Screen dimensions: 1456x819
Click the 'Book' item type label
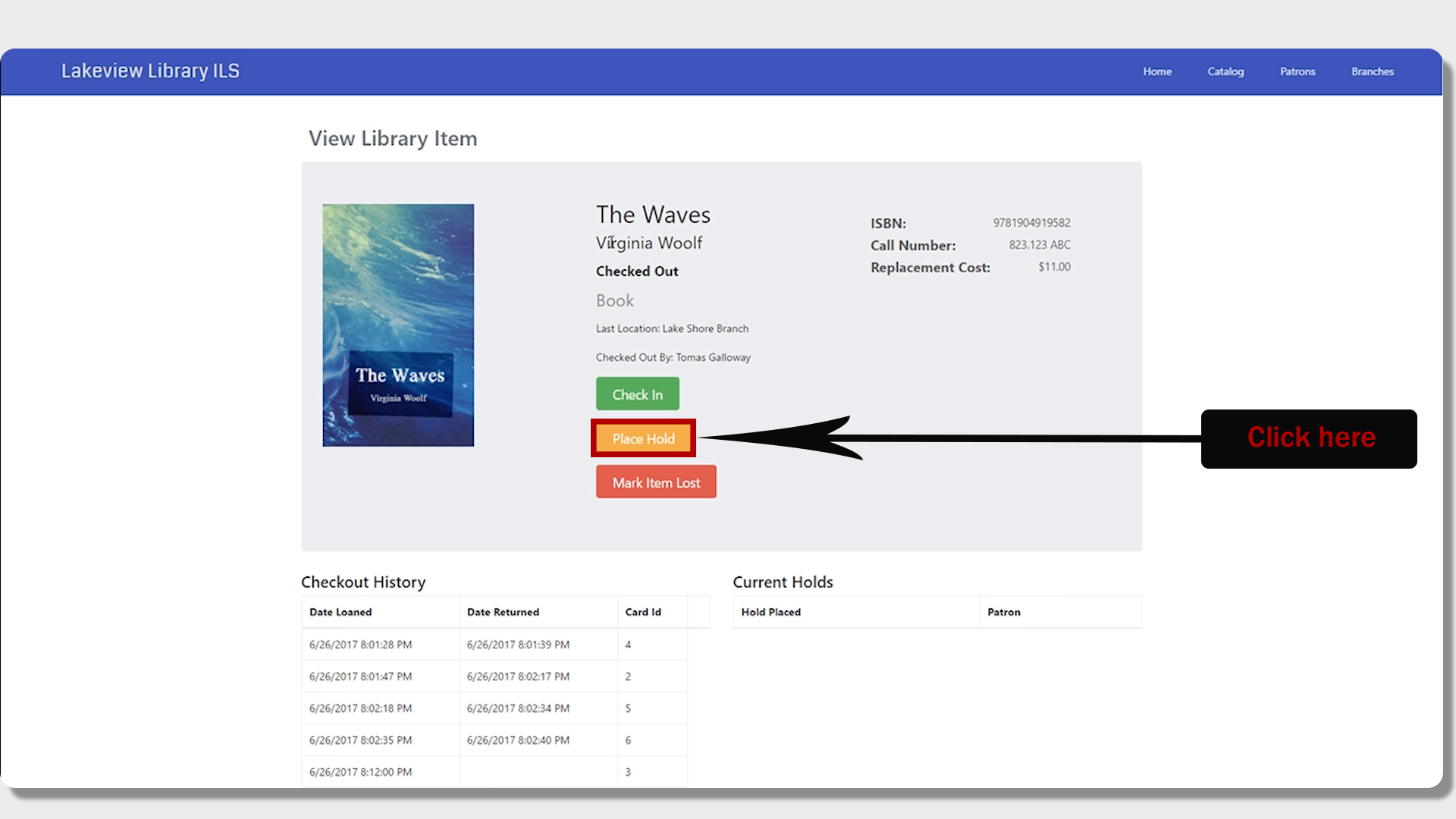(615, 301)
